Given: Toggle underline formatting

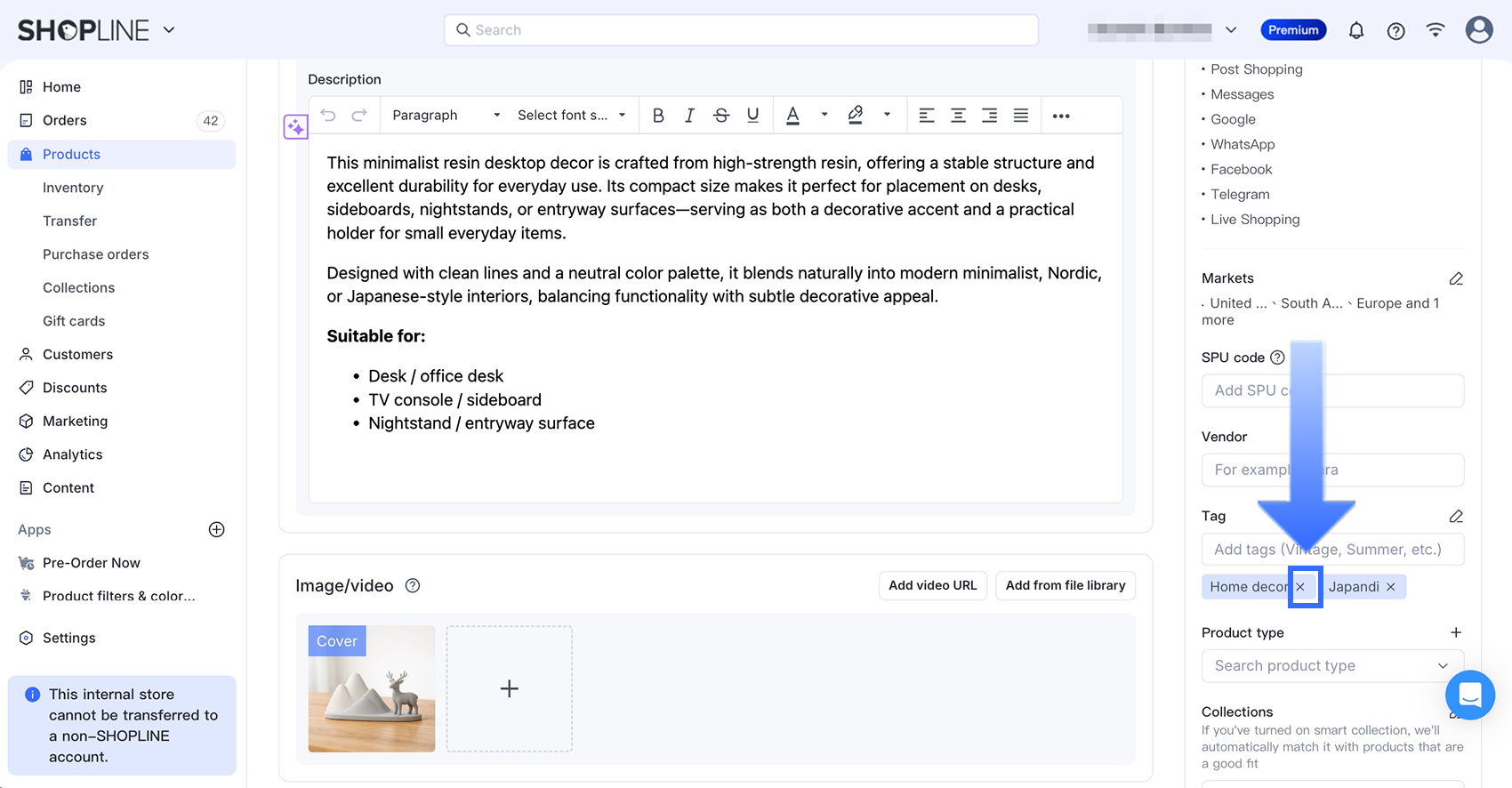Looking at the screenshot, I should [x=753, y=116].
